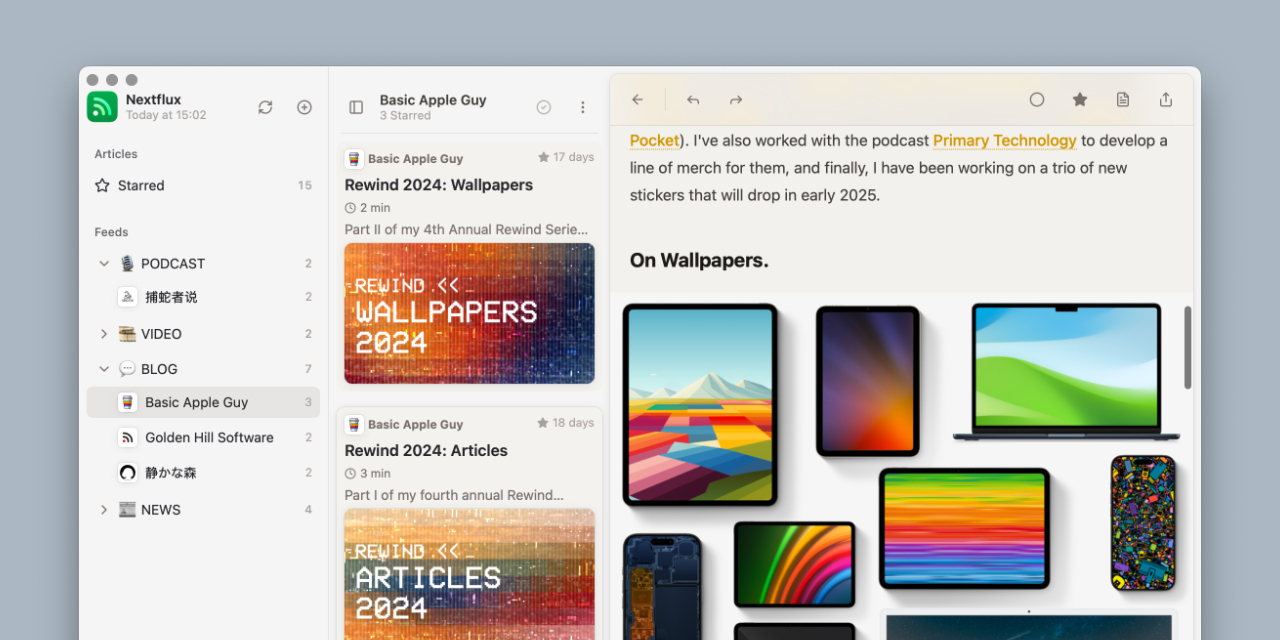Expand the NEWS folder
Screen dimensions: 1280x640
coord(104,510)
